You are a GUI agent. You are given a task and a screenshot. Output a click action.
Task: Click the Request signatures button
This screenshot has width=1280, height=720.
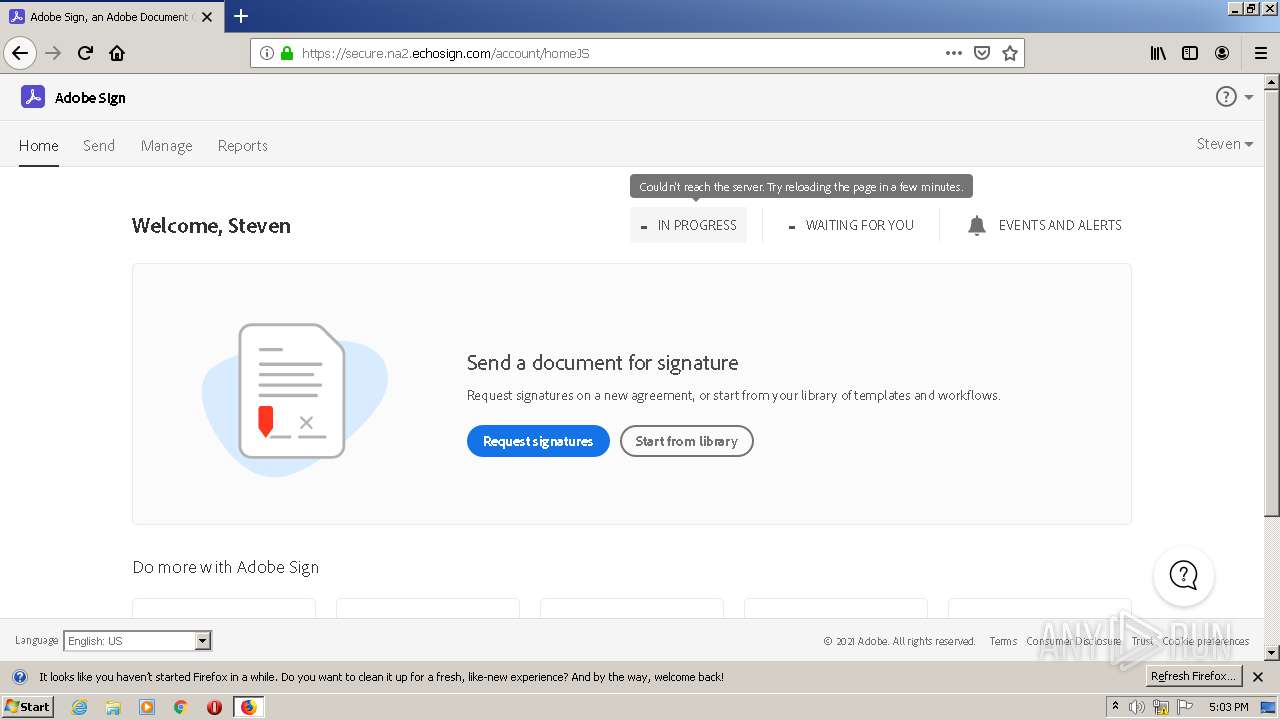pos(538,441)
